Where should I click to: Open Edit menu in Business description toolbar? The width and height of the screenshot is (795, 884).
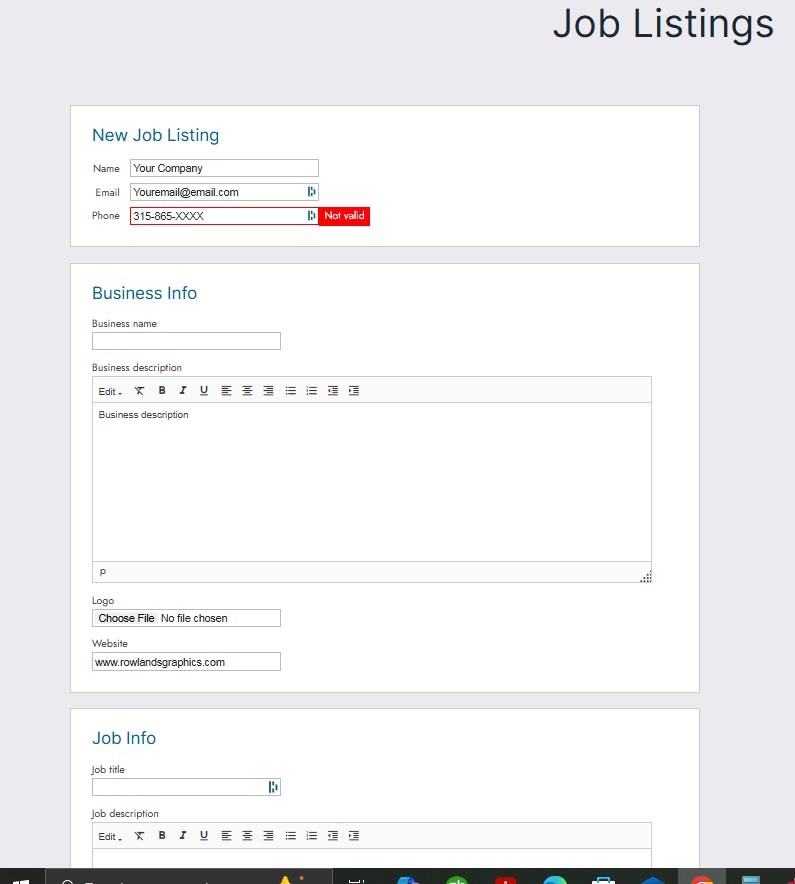pos(110,391)
